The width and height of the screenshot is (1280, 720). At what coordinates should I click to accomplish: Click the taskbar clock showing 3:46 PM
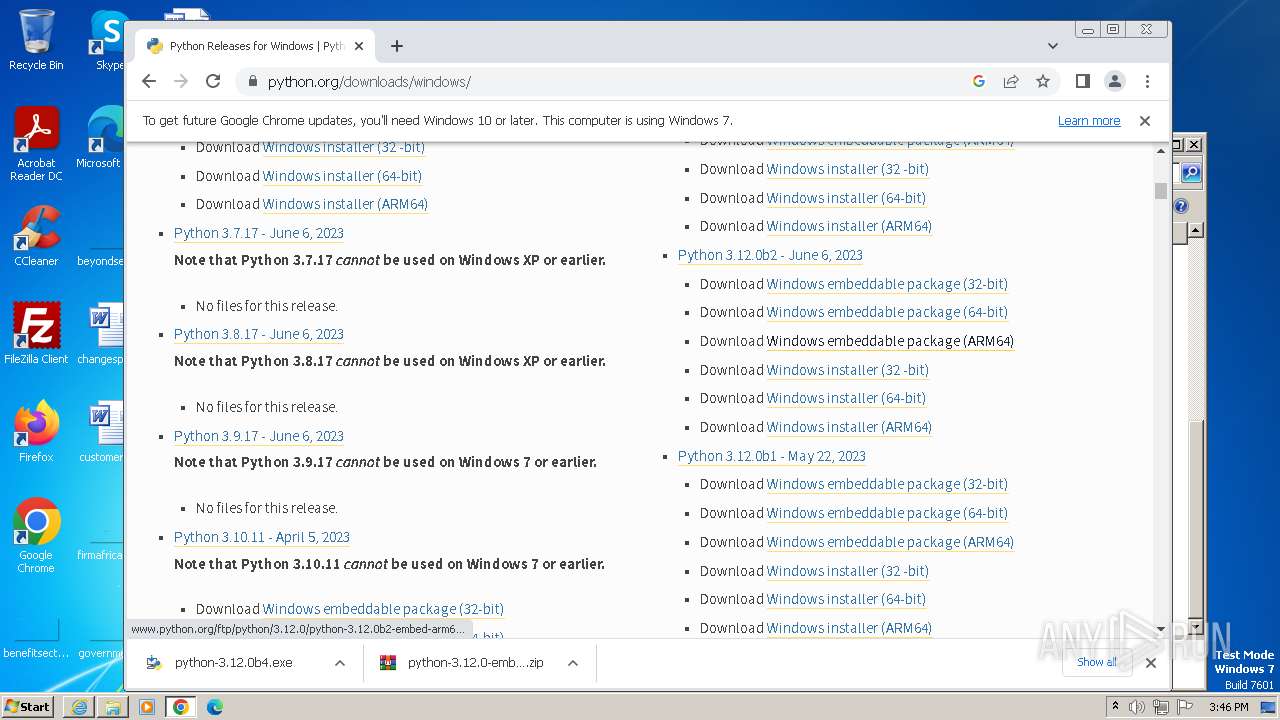(x=1228, y=707)
